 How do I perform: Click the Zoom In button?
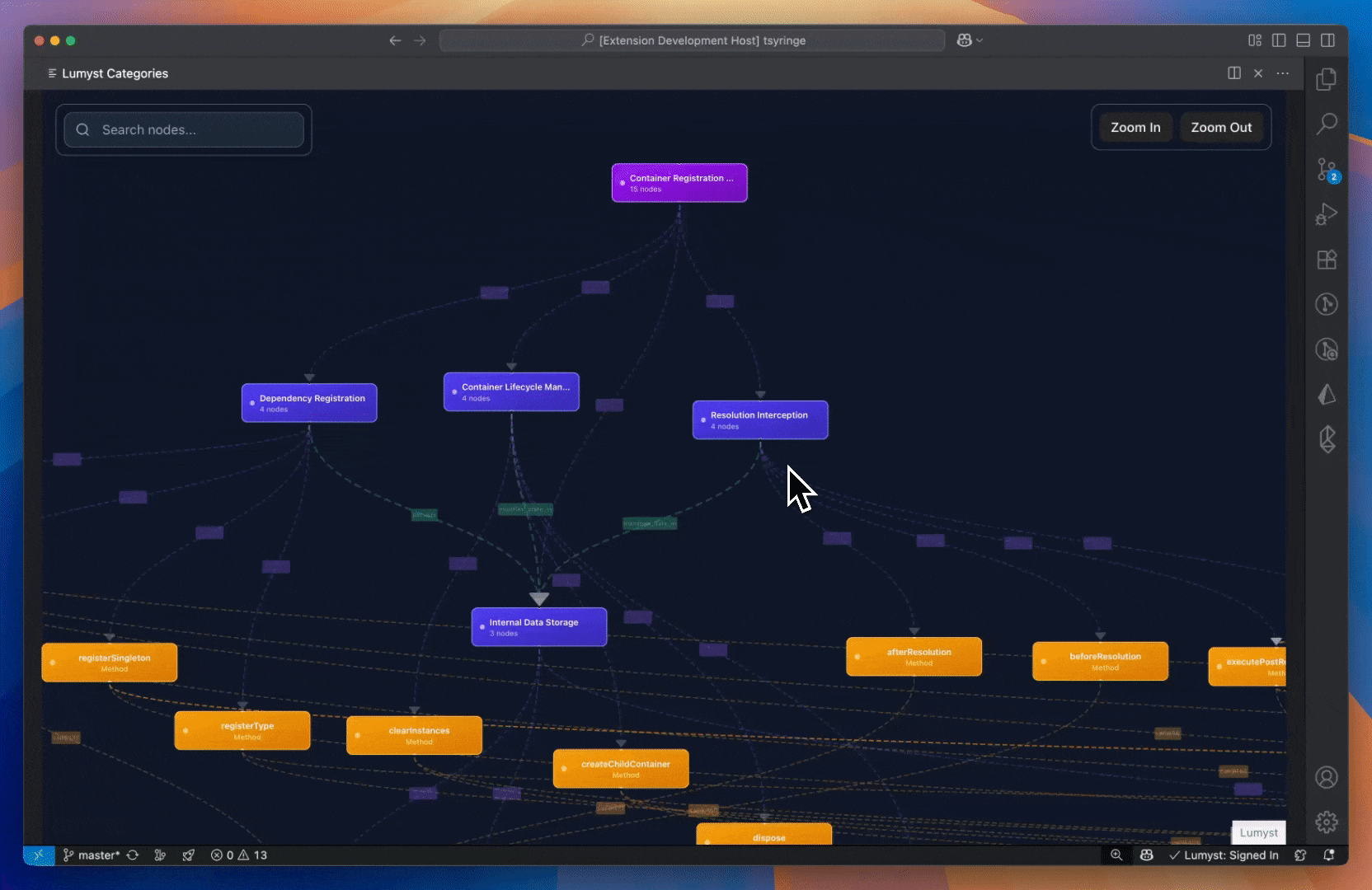click(1135, 128)
